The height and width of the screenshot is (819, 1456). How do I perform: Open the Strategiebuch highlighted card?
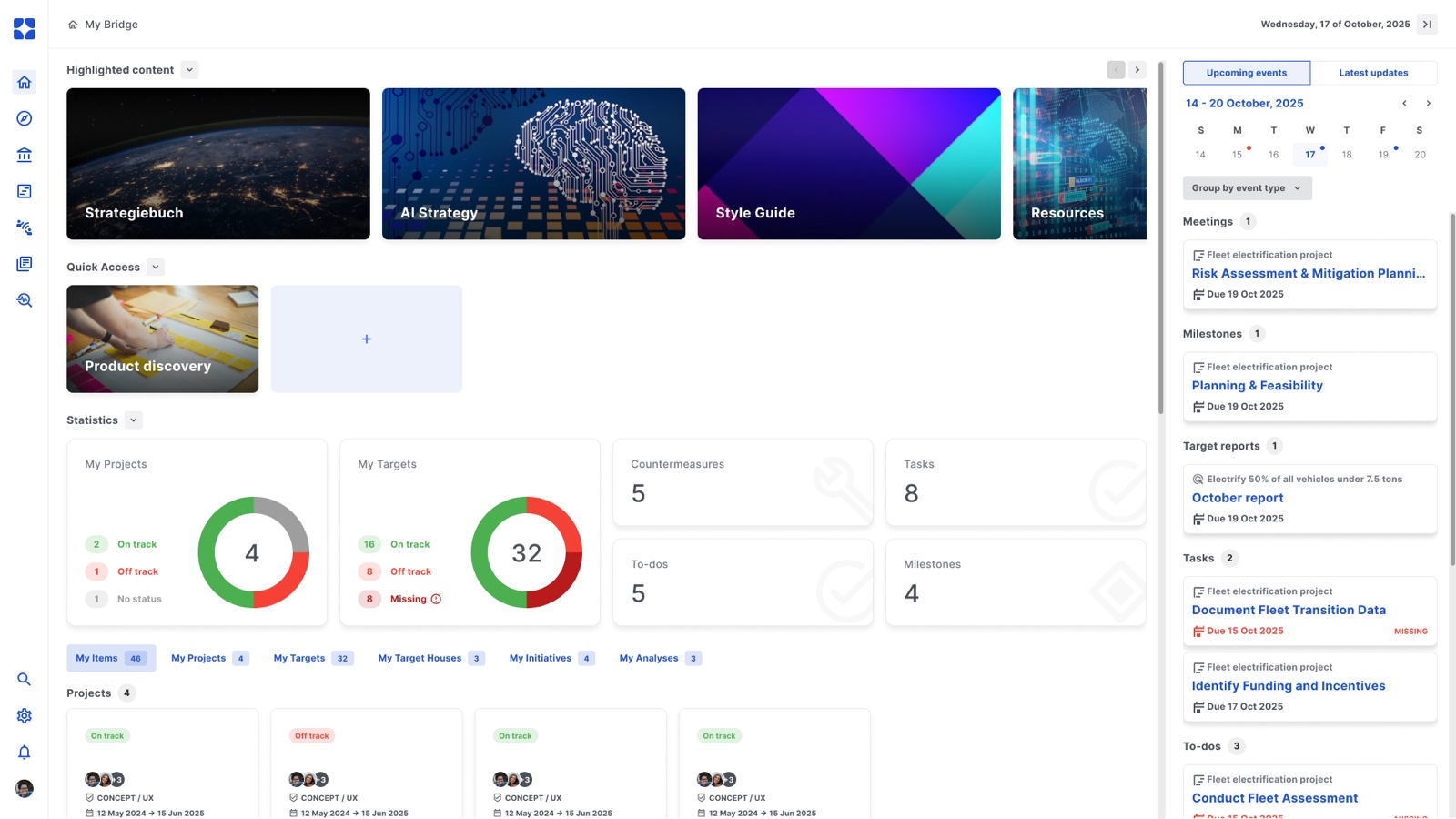218,164
